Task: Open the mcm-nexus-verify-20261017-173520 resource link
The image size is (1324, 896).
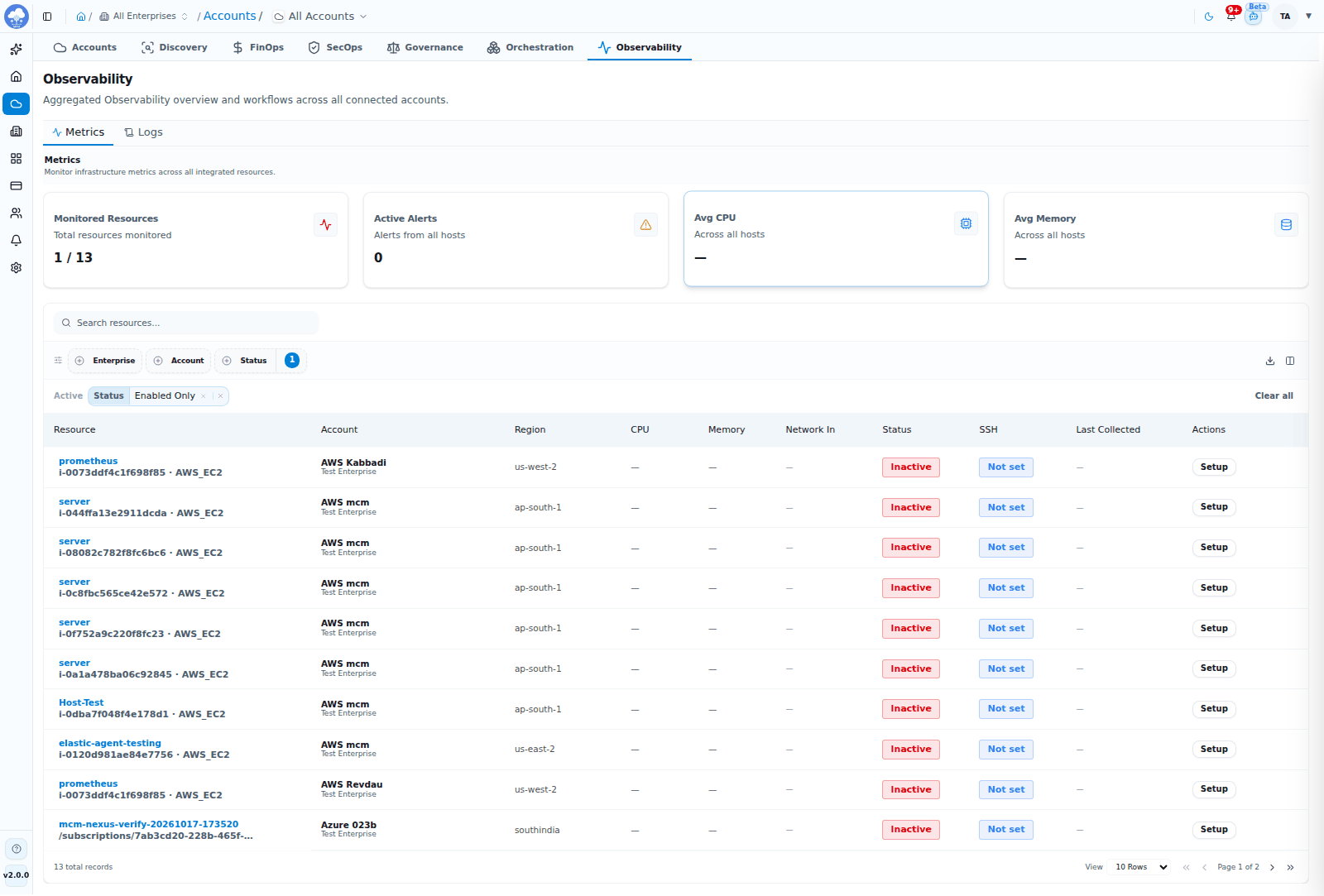Action: coord(148,825)
